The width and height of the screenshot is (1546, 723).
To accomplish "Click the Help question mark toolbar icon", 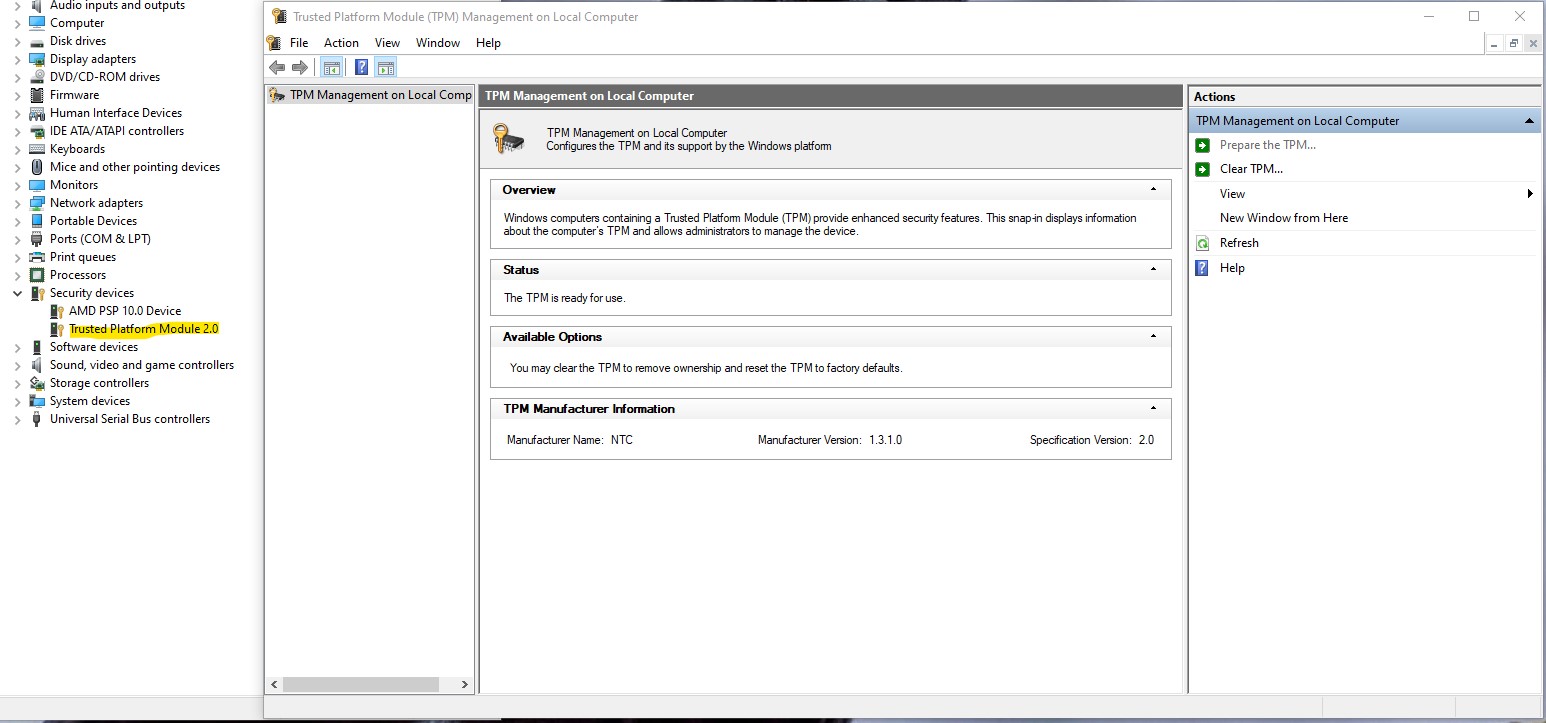I will [x=361, y=67].
